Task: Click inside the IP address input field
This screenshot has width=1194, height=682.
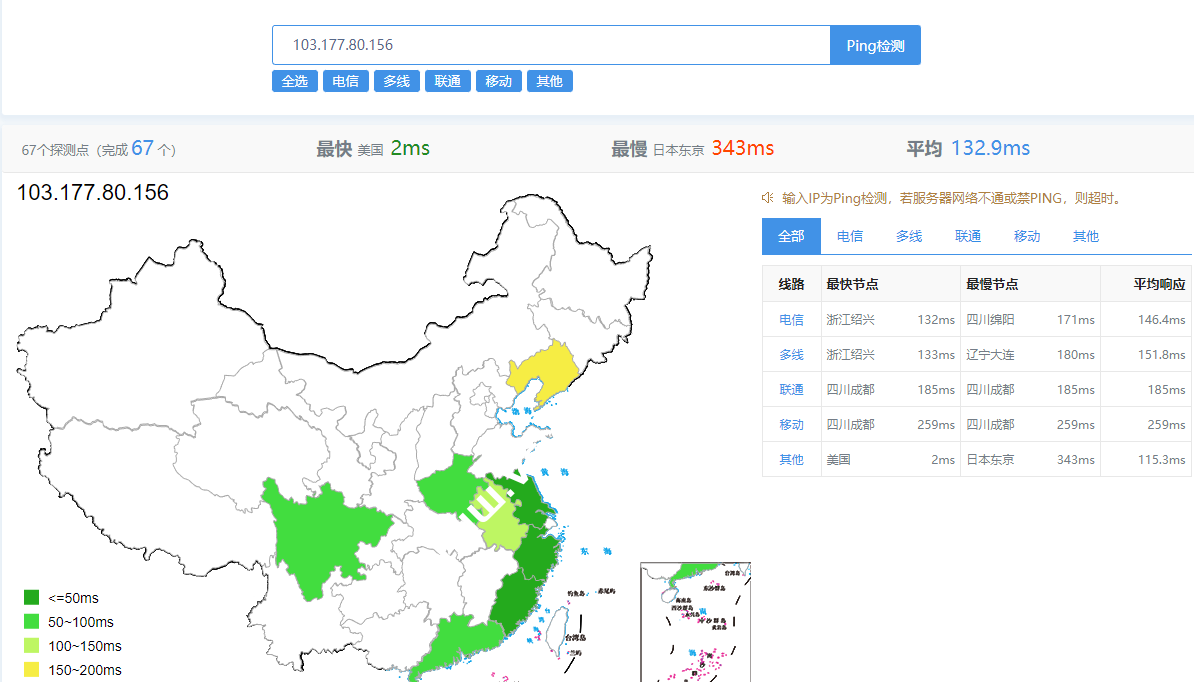Action: pyautogui.click(x=550, y=44)
